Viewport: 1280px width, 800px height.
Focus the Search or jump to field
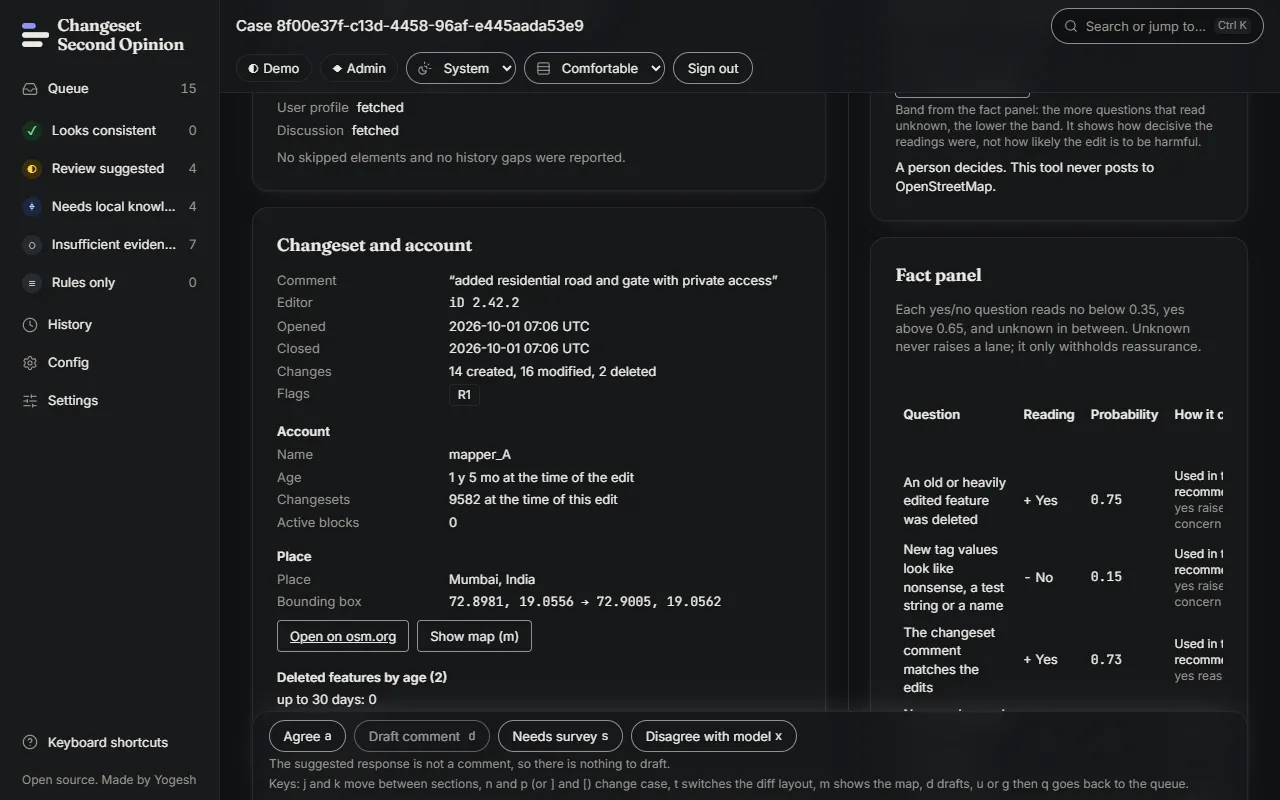(x=1157, y=26)
